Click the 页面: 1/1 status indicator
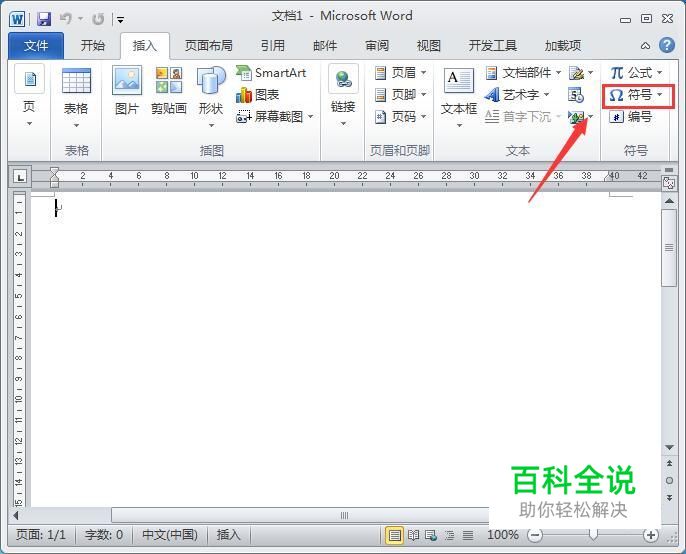Screen dimensions: 686x554 point(41,535)
